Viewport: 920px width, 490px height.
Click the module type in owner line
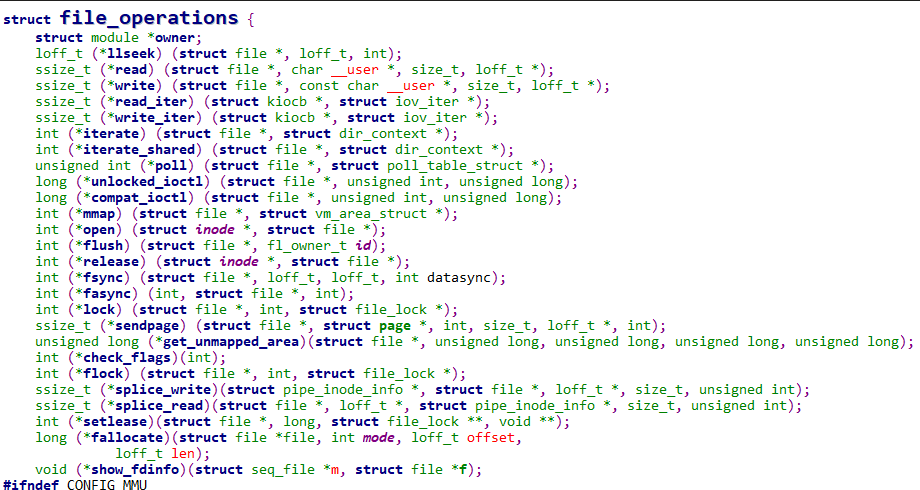pyautogui.click(x=115, y=38)
